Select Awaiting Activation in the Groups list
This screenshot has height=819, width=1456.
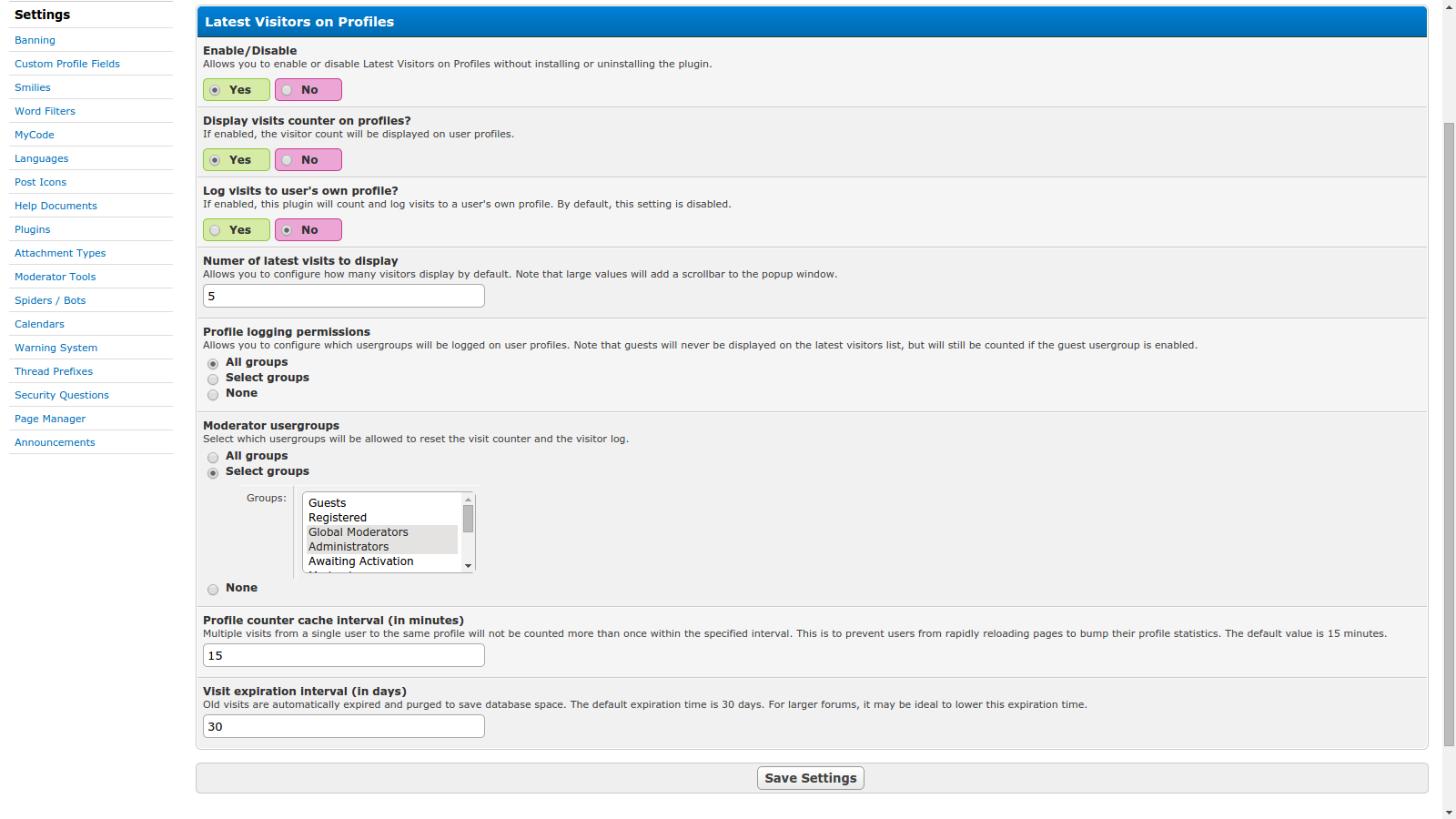[x=360, y=561]
